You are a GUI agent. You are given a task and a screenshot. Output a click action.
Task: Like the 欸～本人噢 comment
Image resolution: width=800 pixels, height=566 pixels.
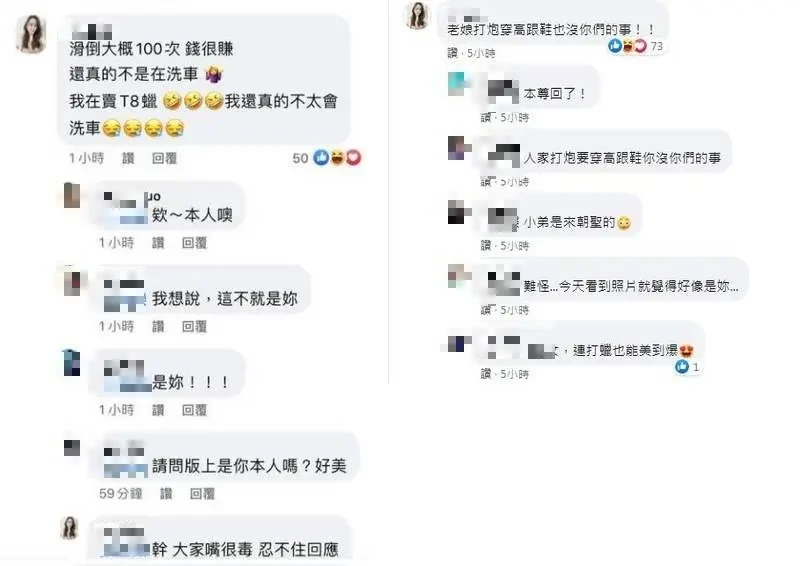pos(158,243)
